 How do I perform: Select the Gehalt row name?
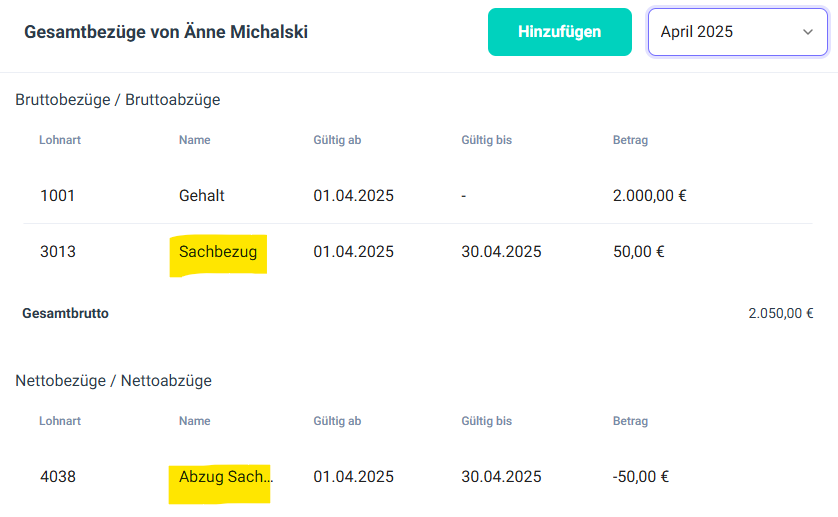[x=201, y=196]
